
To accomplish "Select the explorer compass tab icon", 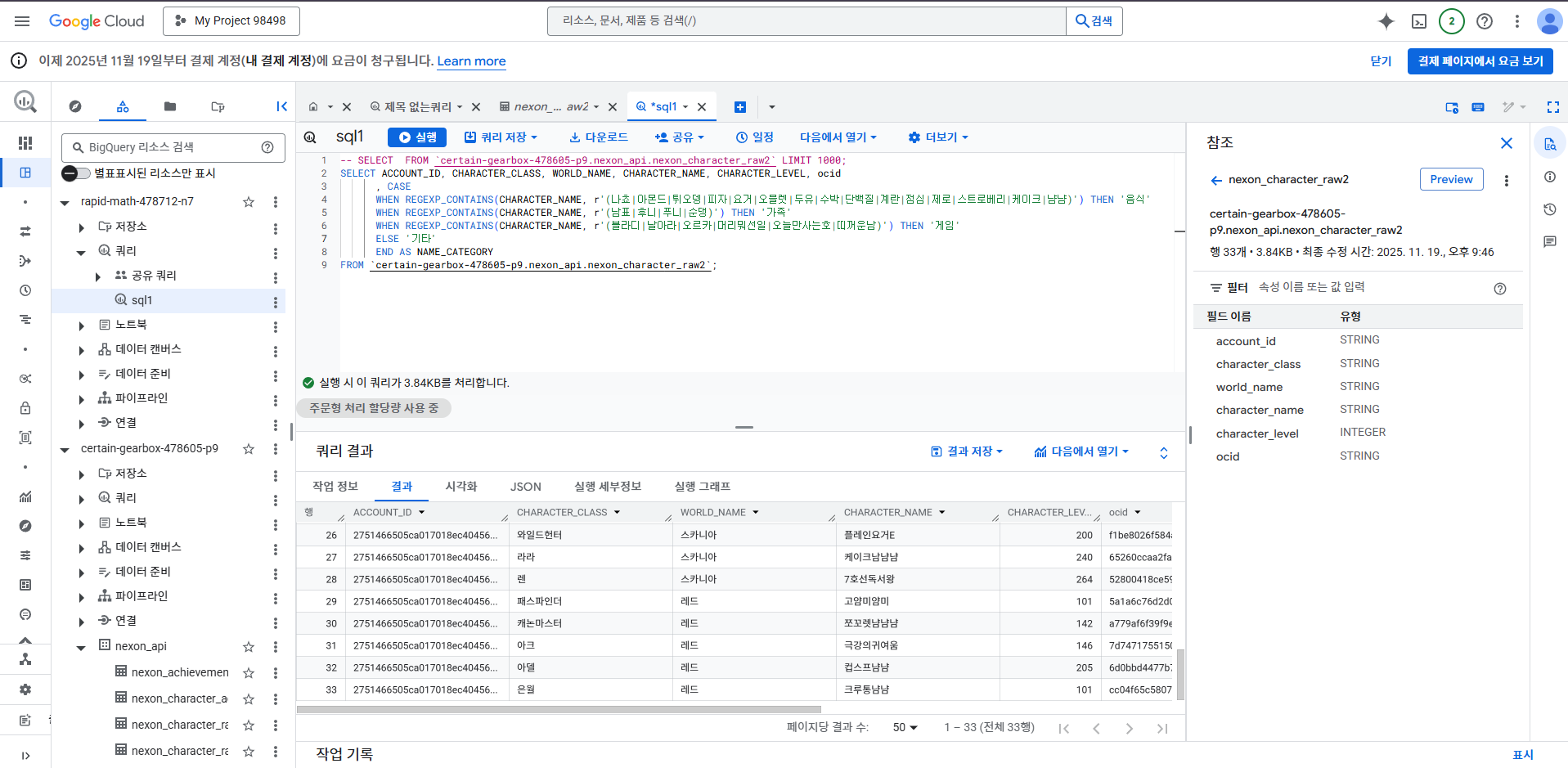I will point(75,106).
